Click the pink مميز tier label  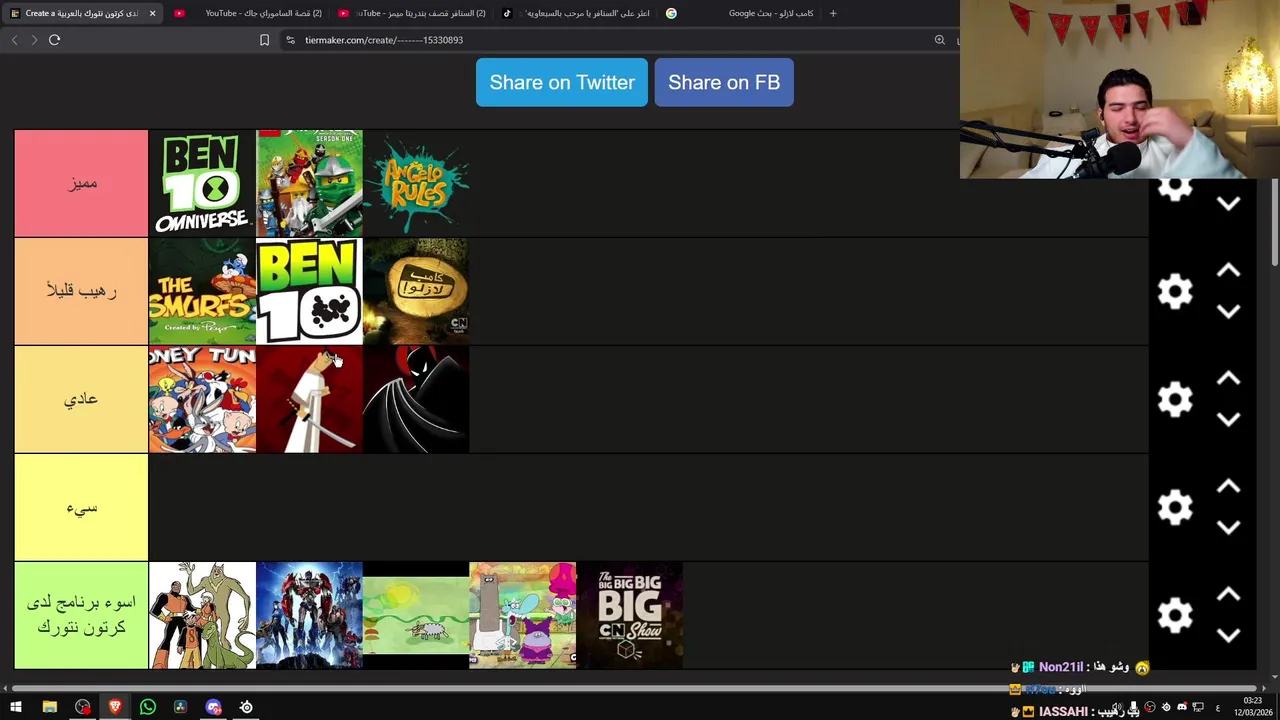point(81,183)
